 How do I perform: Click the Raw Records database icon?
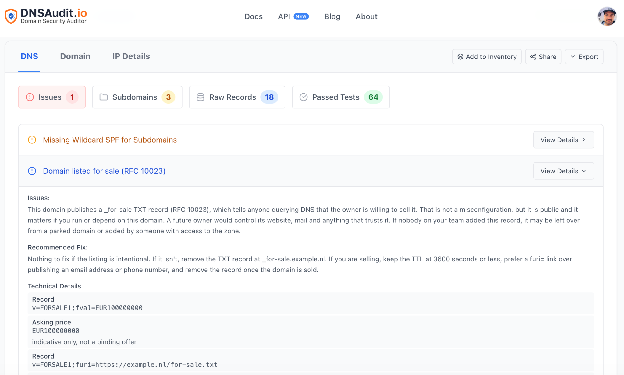(201, 97)
